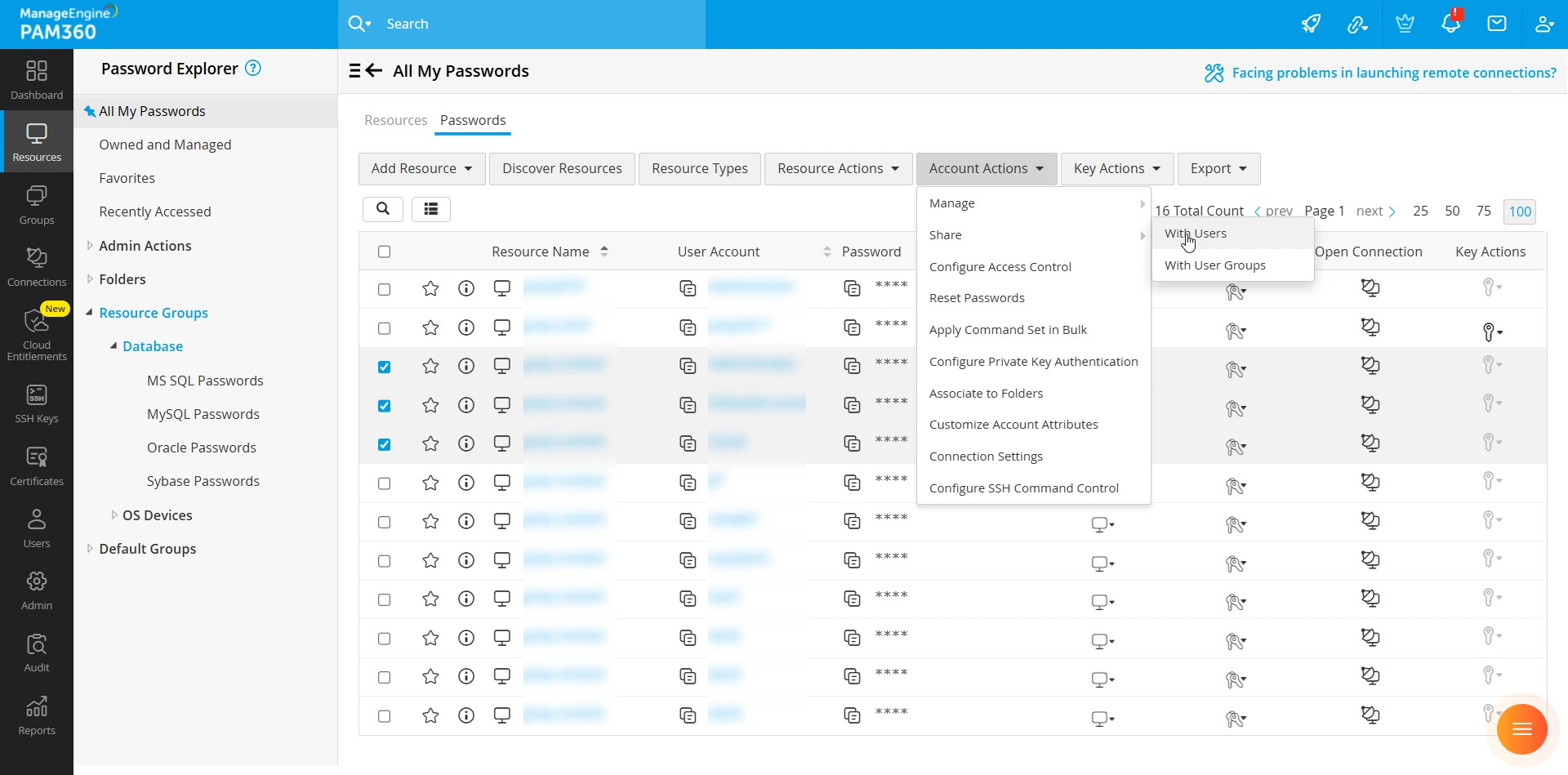Viewport: 1568px width, 775px height.
Task: Open the Resource Actions dropdown
Action: (x=839, y=169)
